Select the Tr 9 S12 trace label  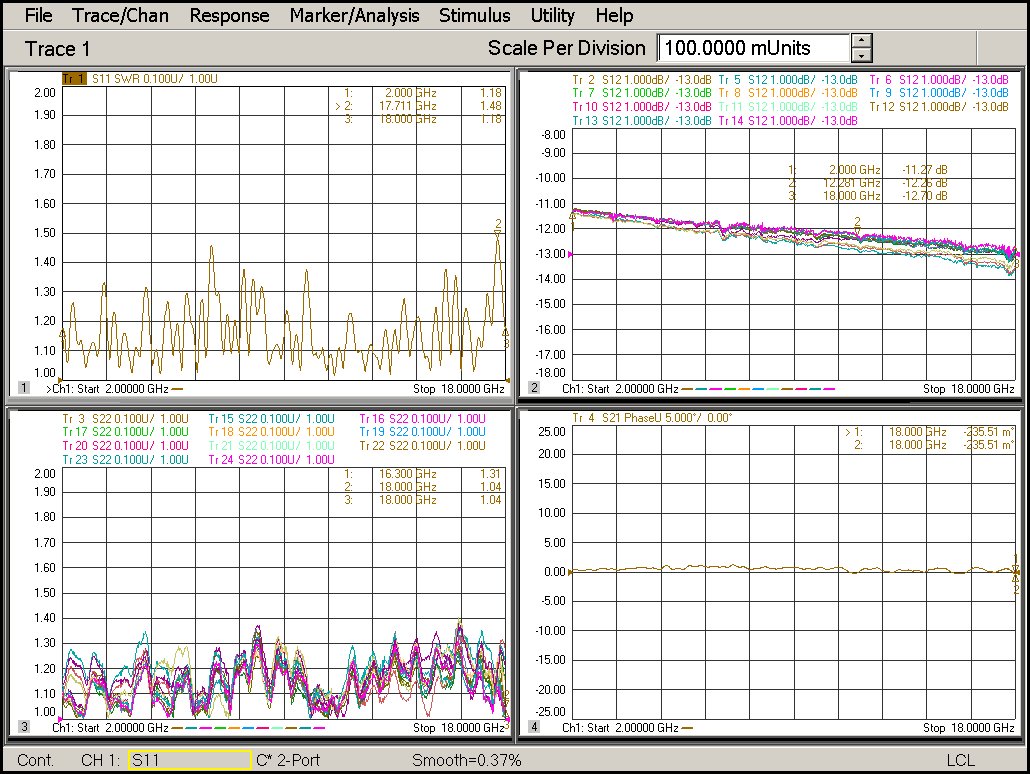[939, 93]
